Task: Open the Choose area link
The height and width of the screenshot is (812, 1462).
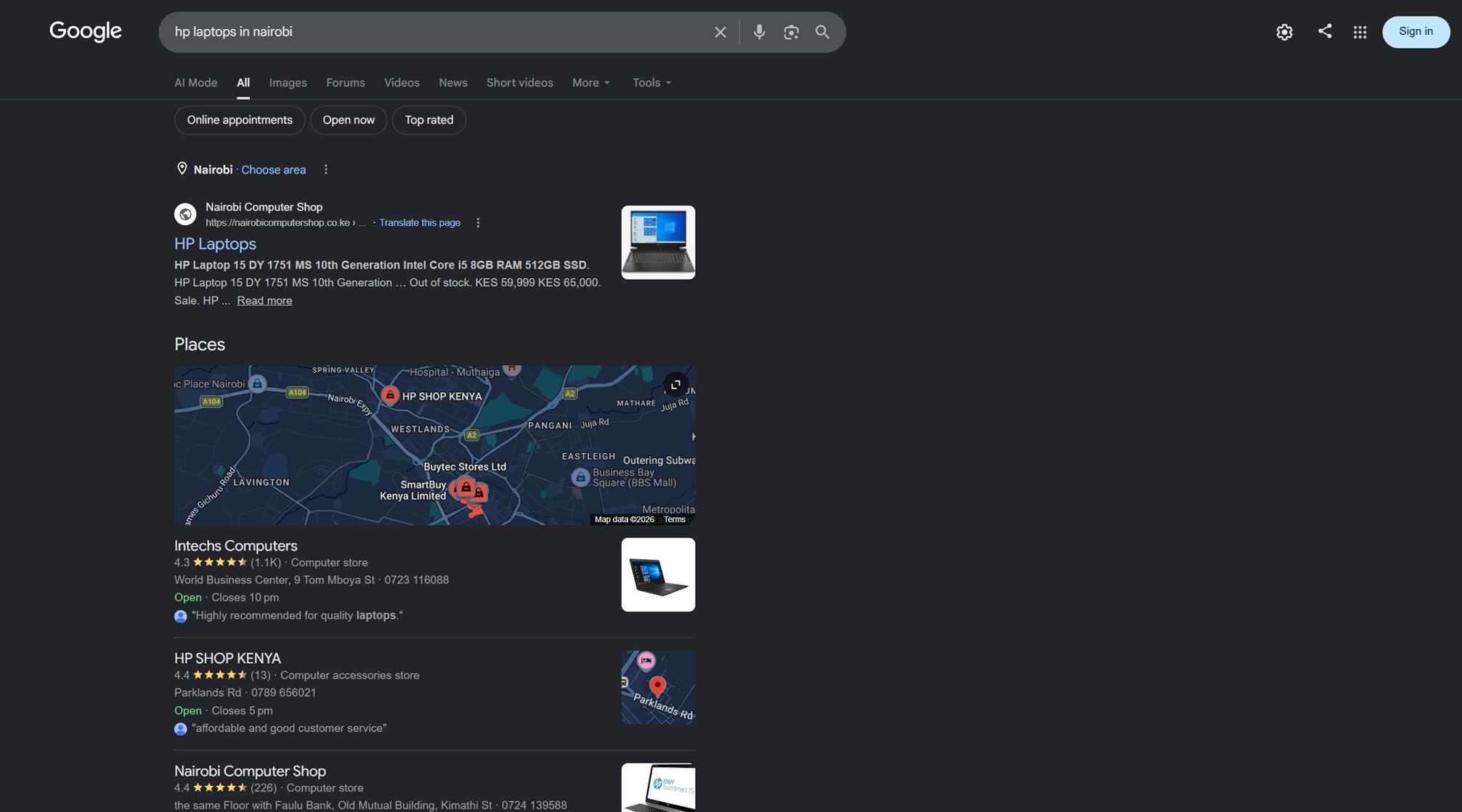Action: (x=273, y=170)
